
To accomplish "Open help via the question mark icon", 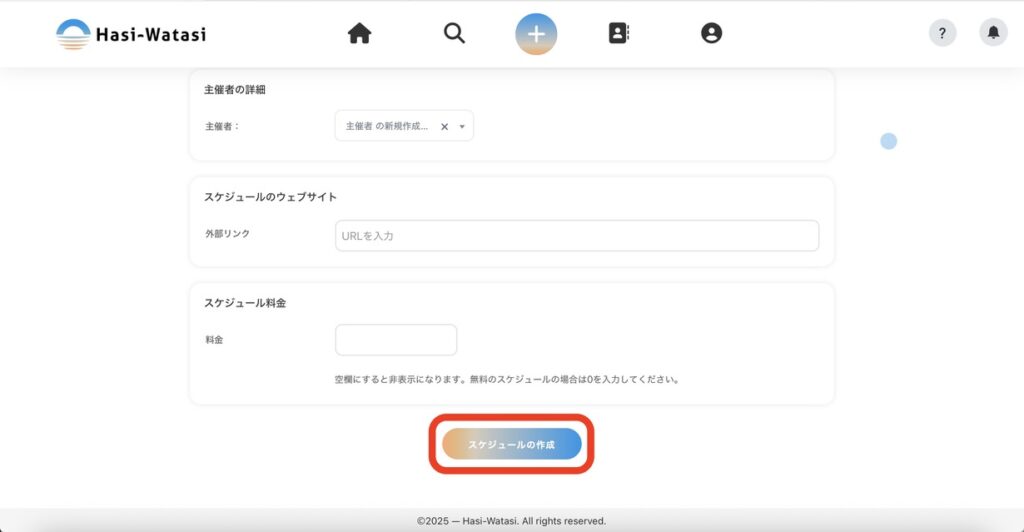I will point(942,33).
